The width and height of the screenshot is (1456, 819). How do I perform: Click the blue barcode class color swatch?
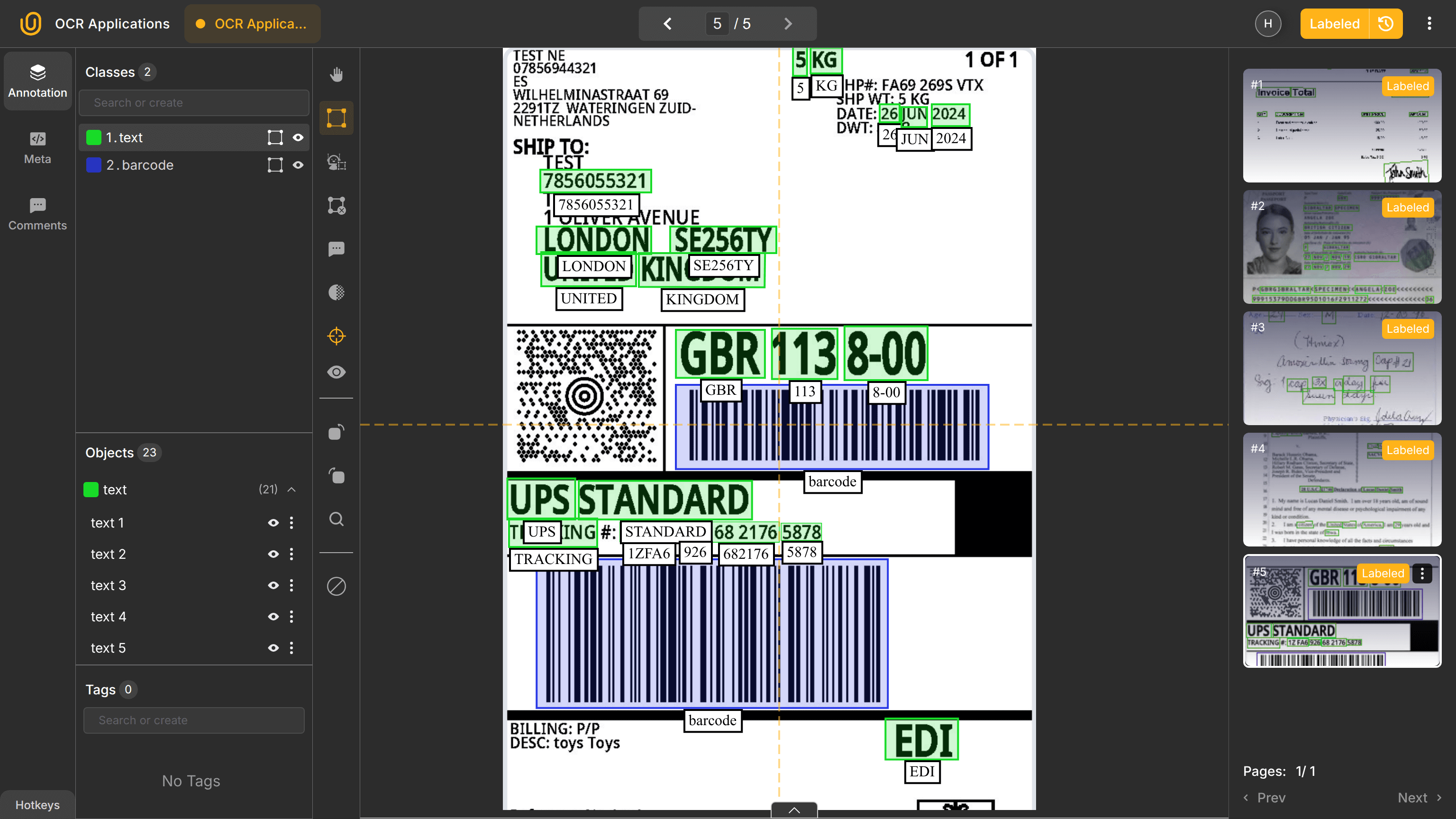[x=93, y=165]
